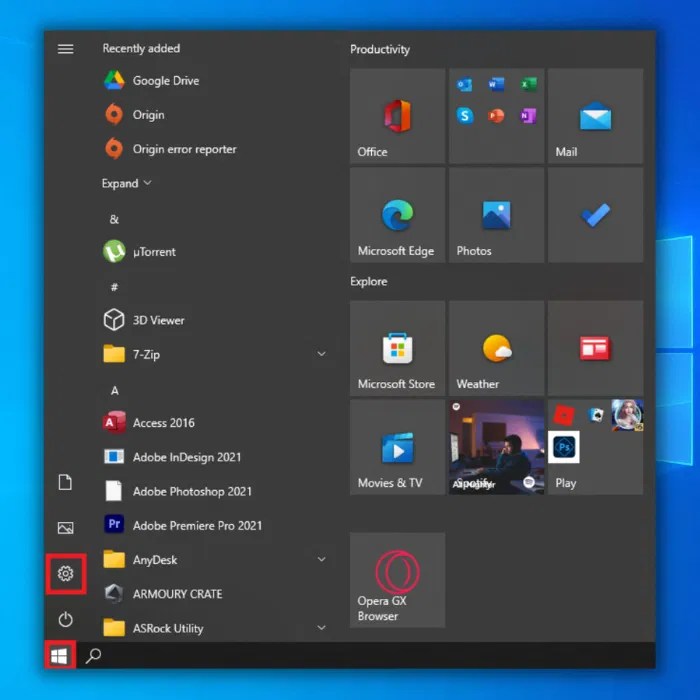
Task: Open Roblox icon in Play tile
Action: coord(564,415)
